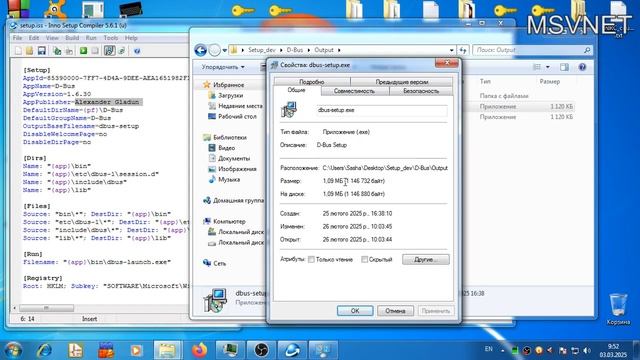The image size is (640, 360).
Task: Open Help menu in Inno Setup
Action: 131,38
